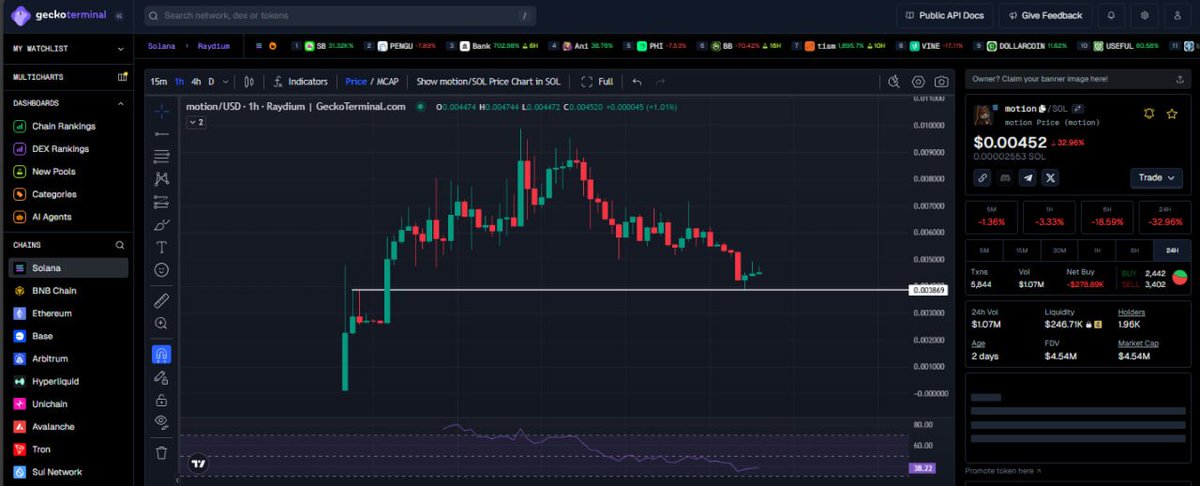Select the trend line drawing tool

(162, 133)
